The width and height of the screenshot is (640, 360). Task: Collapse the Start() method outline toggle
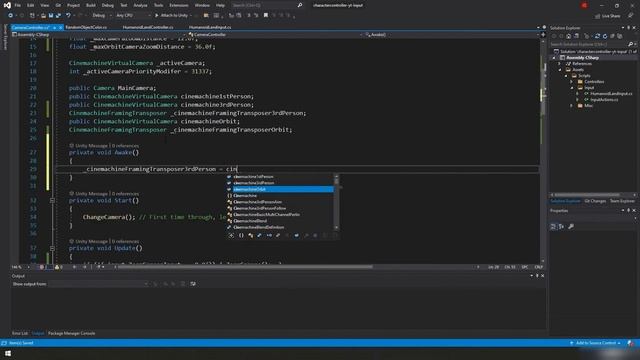click(52, 200)
